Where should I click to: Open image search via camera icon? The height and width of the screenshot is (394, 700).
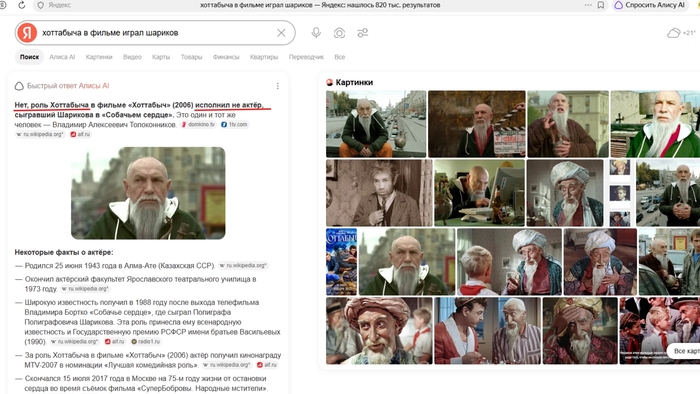tap(339, 33)
